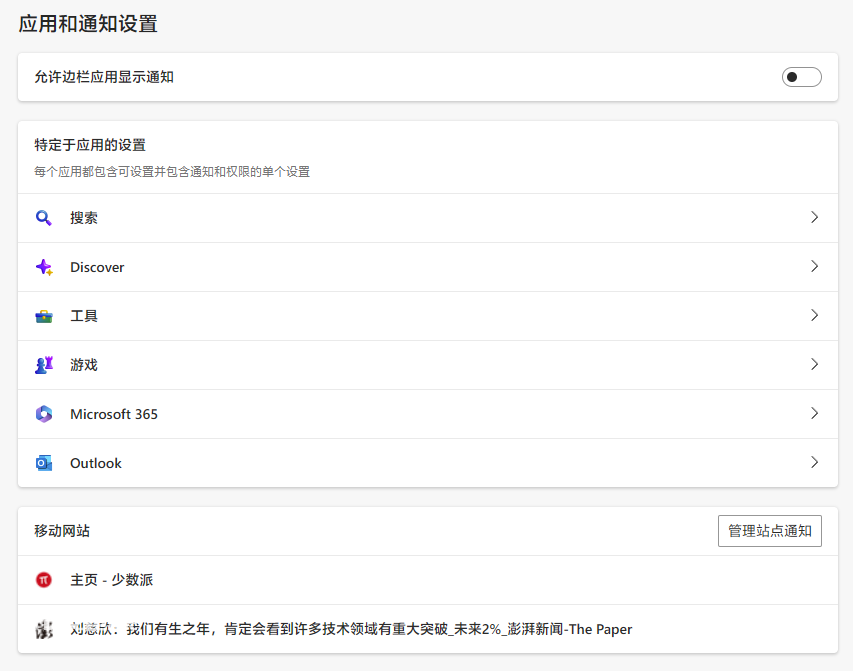Click the 允许边栏应用显示通知 label
853x671 pixels.
click(104, 77)
